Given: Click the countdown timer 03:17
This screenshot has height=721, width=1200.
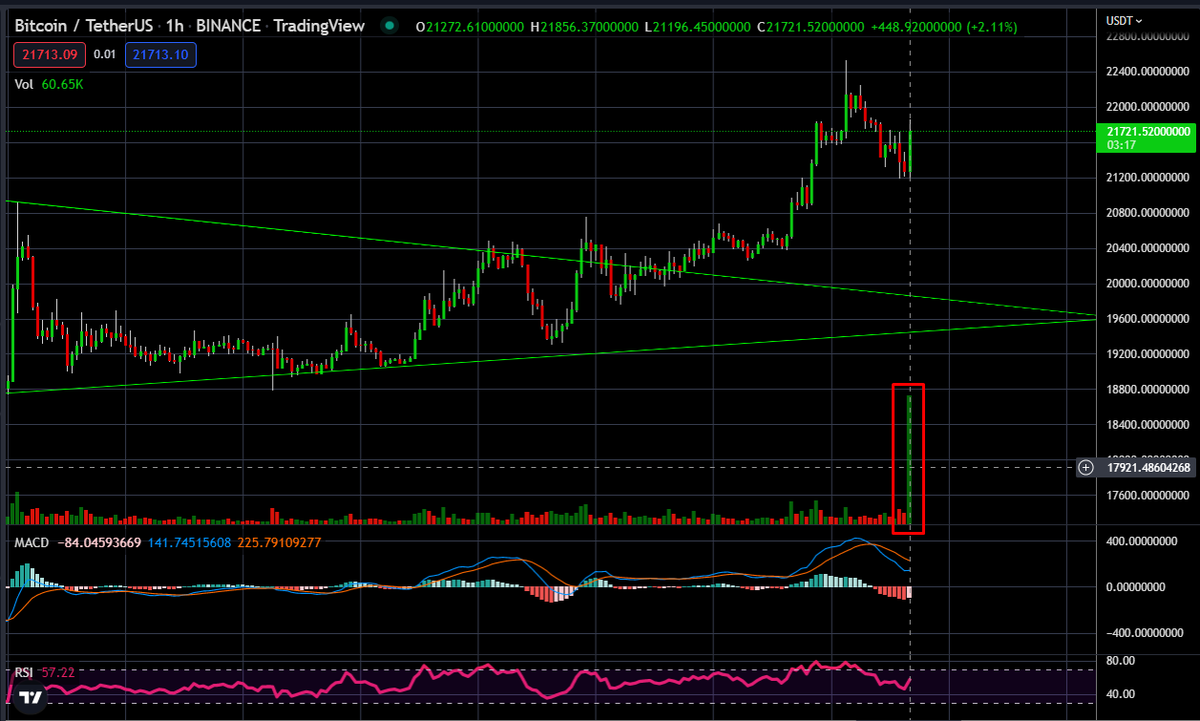Looking at the screenshot, I should point(1119,145).
